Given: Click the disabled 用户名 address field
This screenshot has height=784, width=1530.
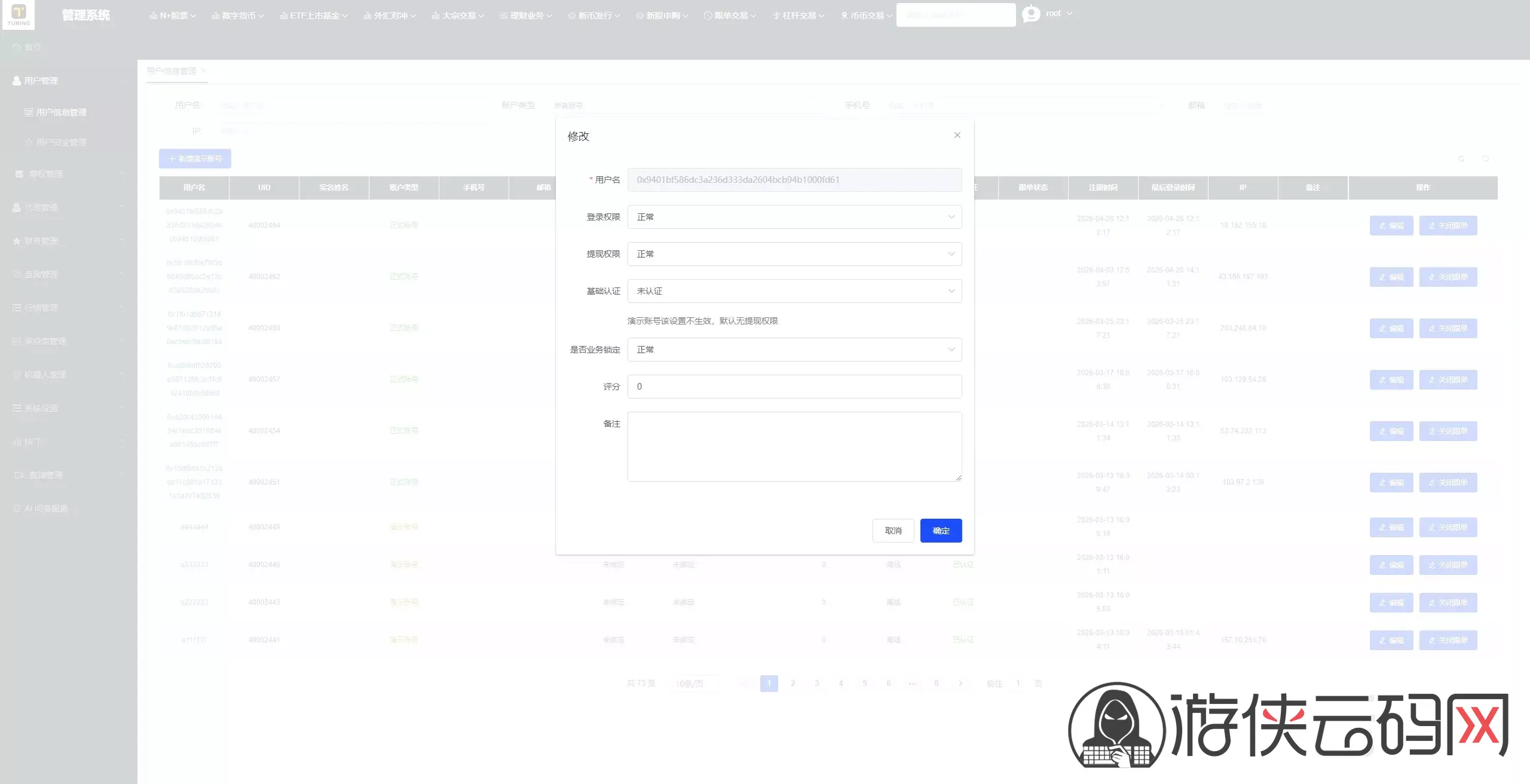Looking at the screenshot, I should (x=794, y=180).
